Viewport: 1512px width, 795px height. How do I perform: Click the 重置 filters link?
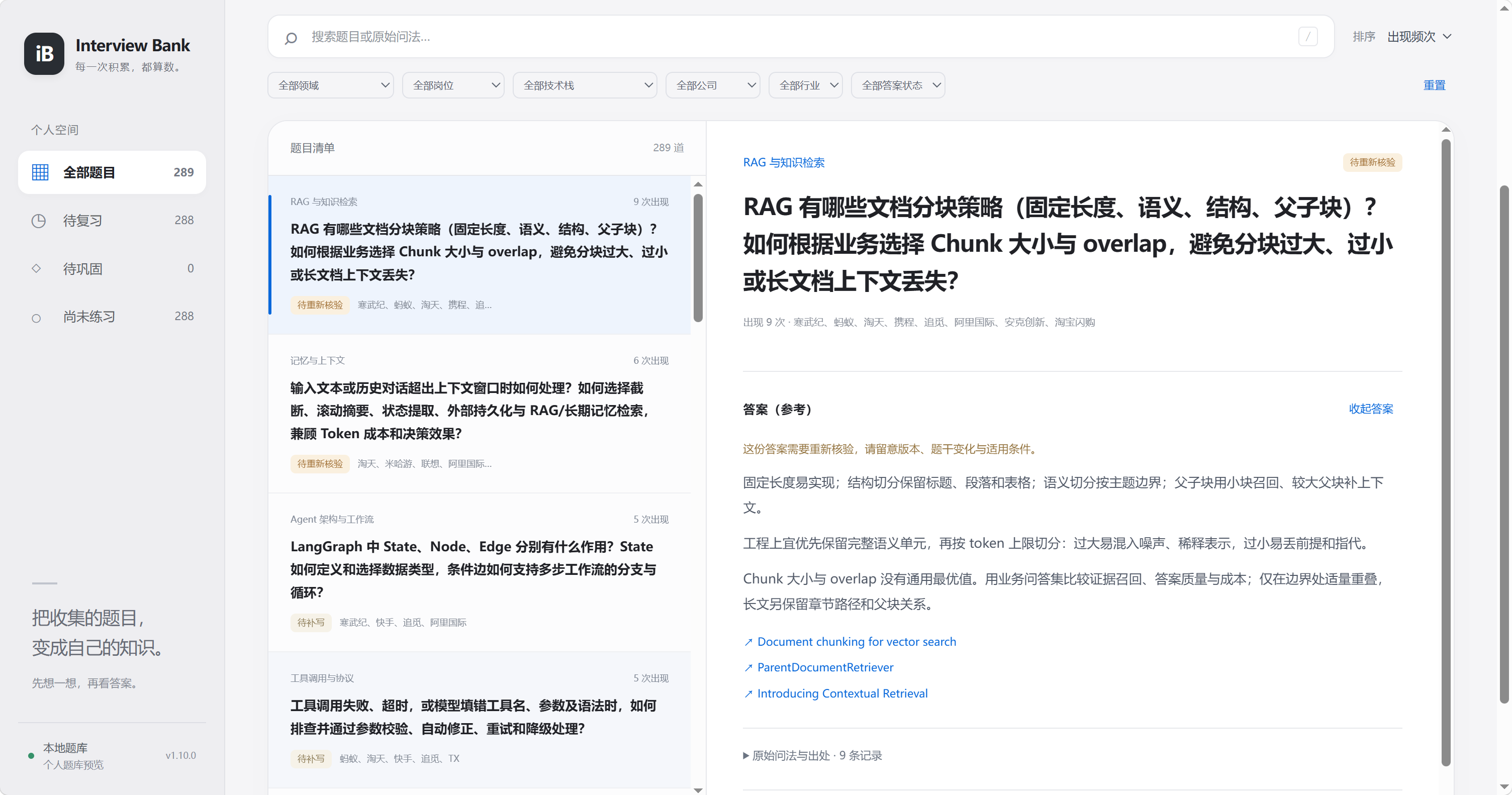1434,85
